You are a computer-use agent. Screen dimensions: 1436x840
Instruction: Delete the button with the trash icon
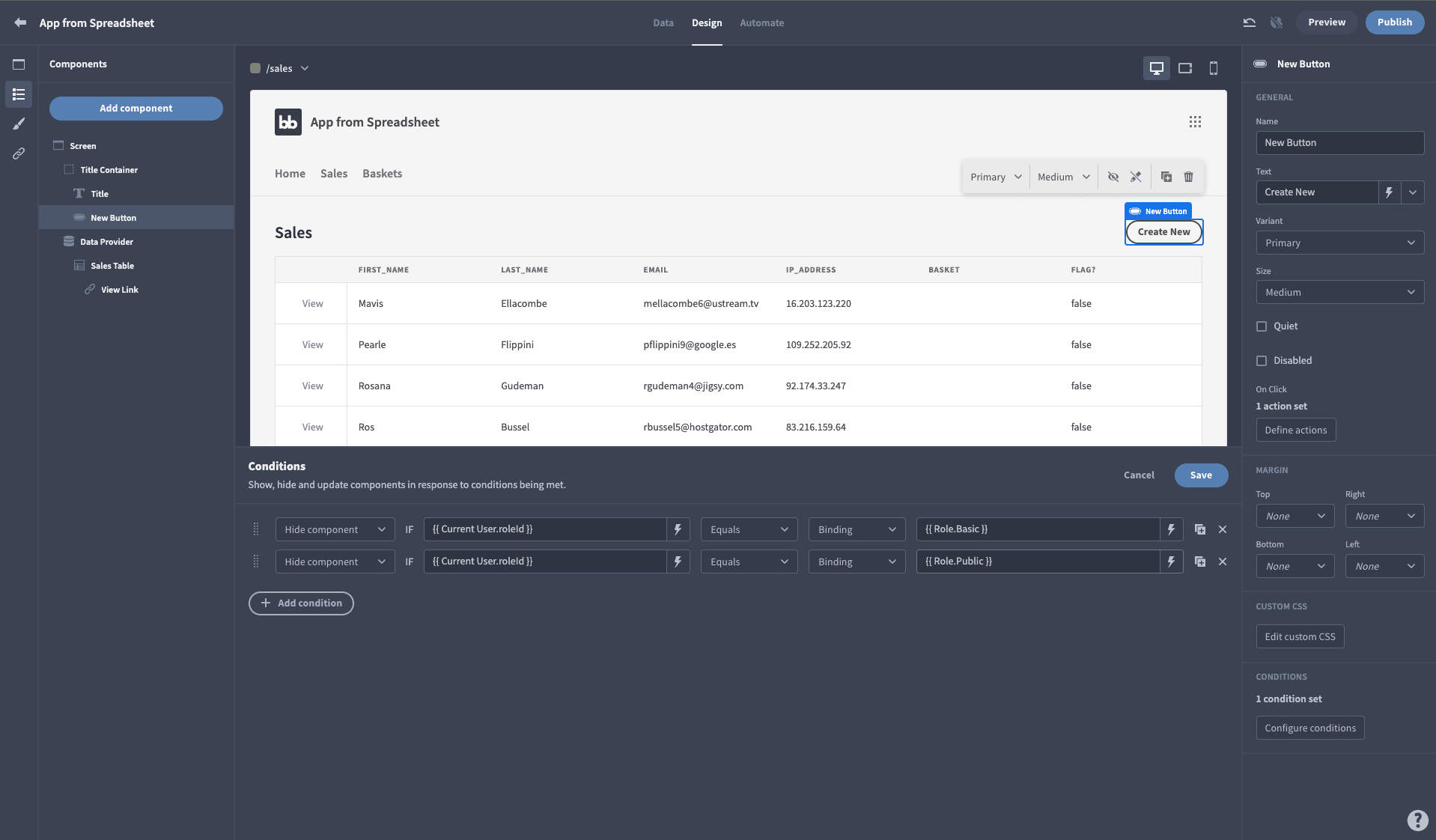pyautogui.click(x=1188, y=177)
